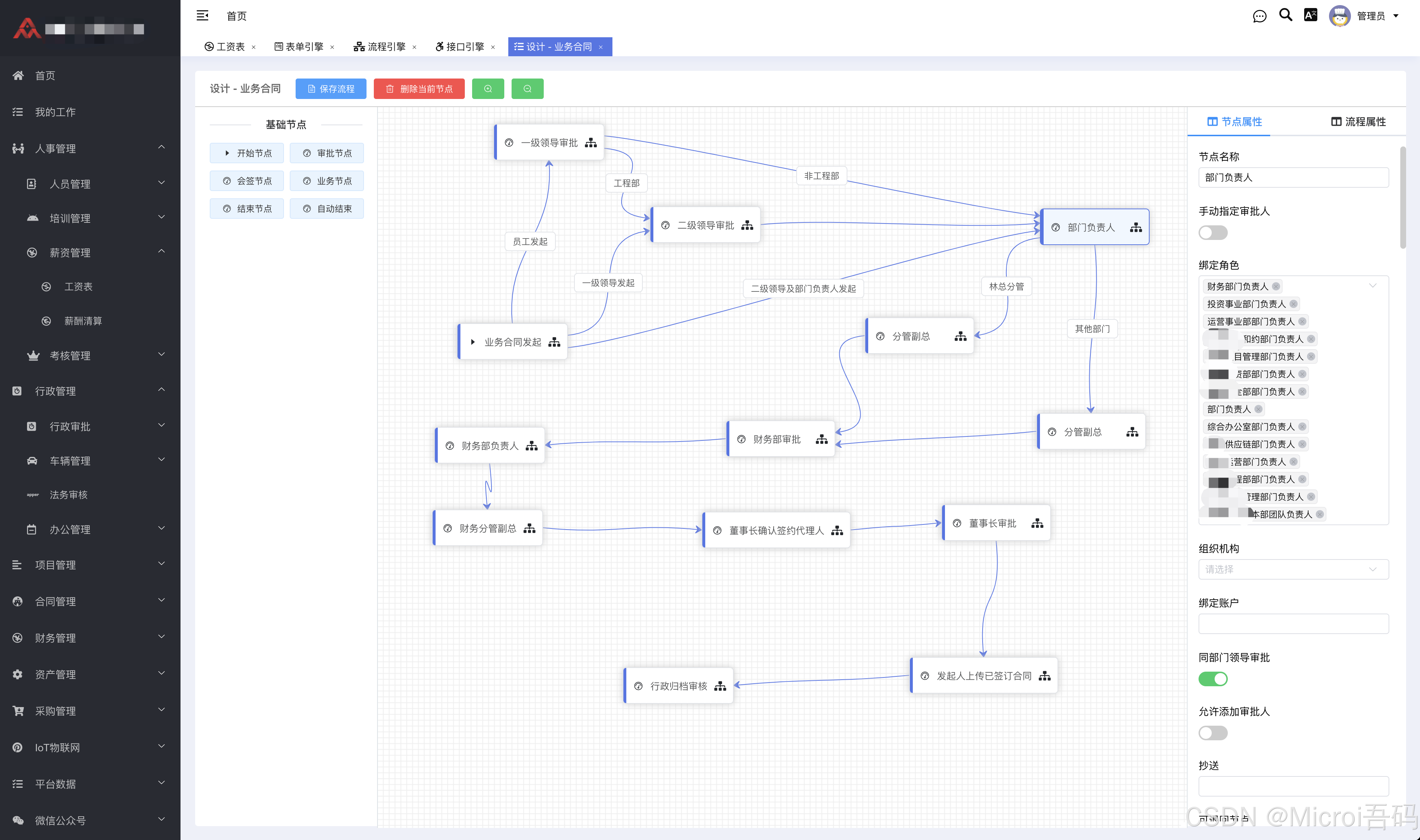1420x840 pixels.
Task: Expand the 财务管理 sidebar menu
Action: (x=90, y=638)
